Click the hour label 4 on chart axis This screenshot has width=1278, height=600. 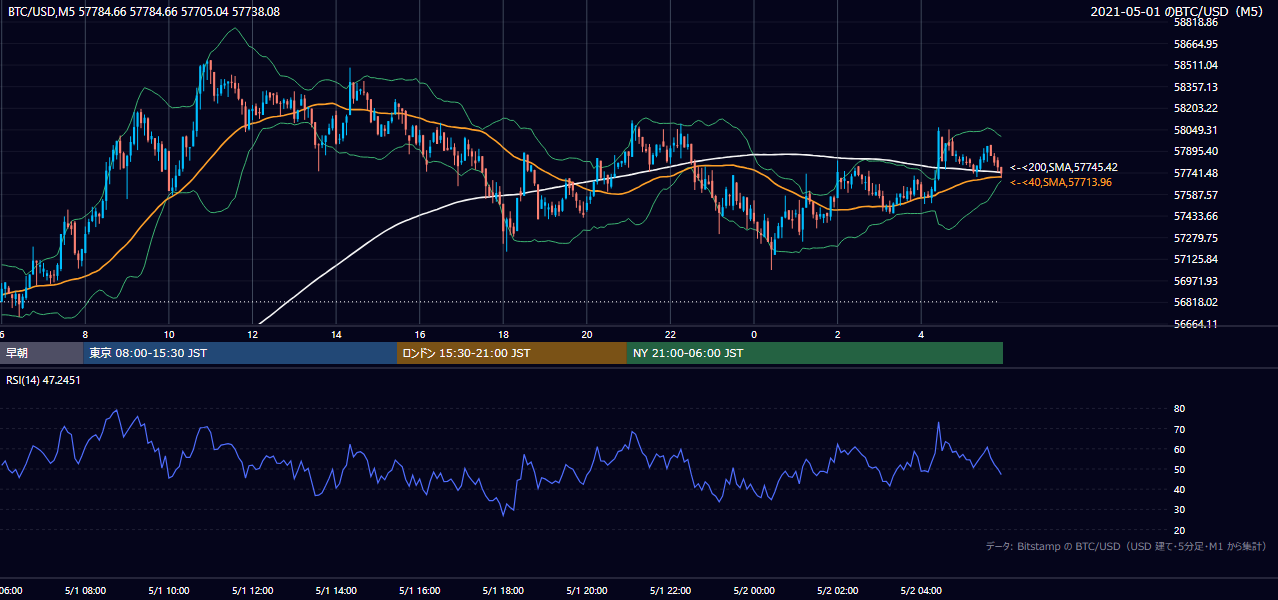point(921,334)
